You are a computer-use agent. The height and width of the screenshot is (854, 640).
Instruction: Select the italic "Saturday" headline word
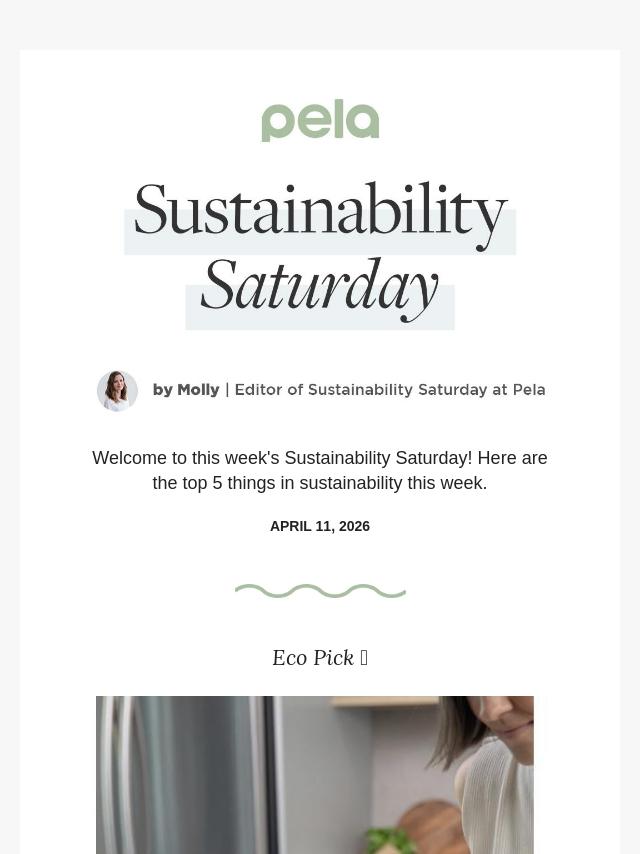click(x=320, y=287)
